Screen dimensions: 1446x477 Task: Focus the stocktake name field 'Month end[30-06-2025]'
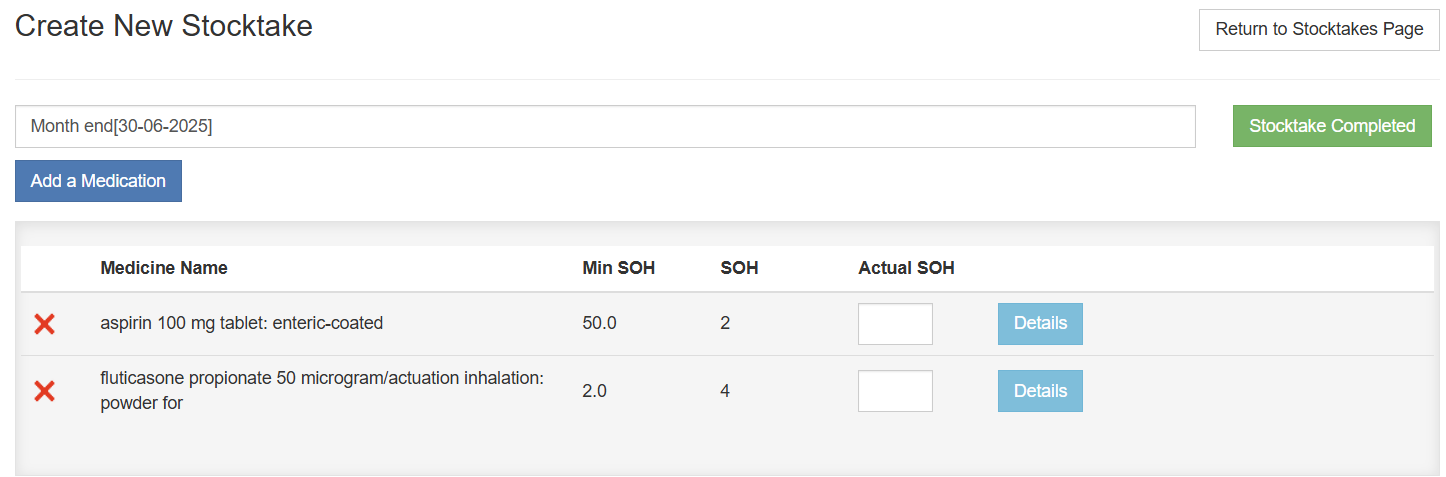(x=604, y=127)
